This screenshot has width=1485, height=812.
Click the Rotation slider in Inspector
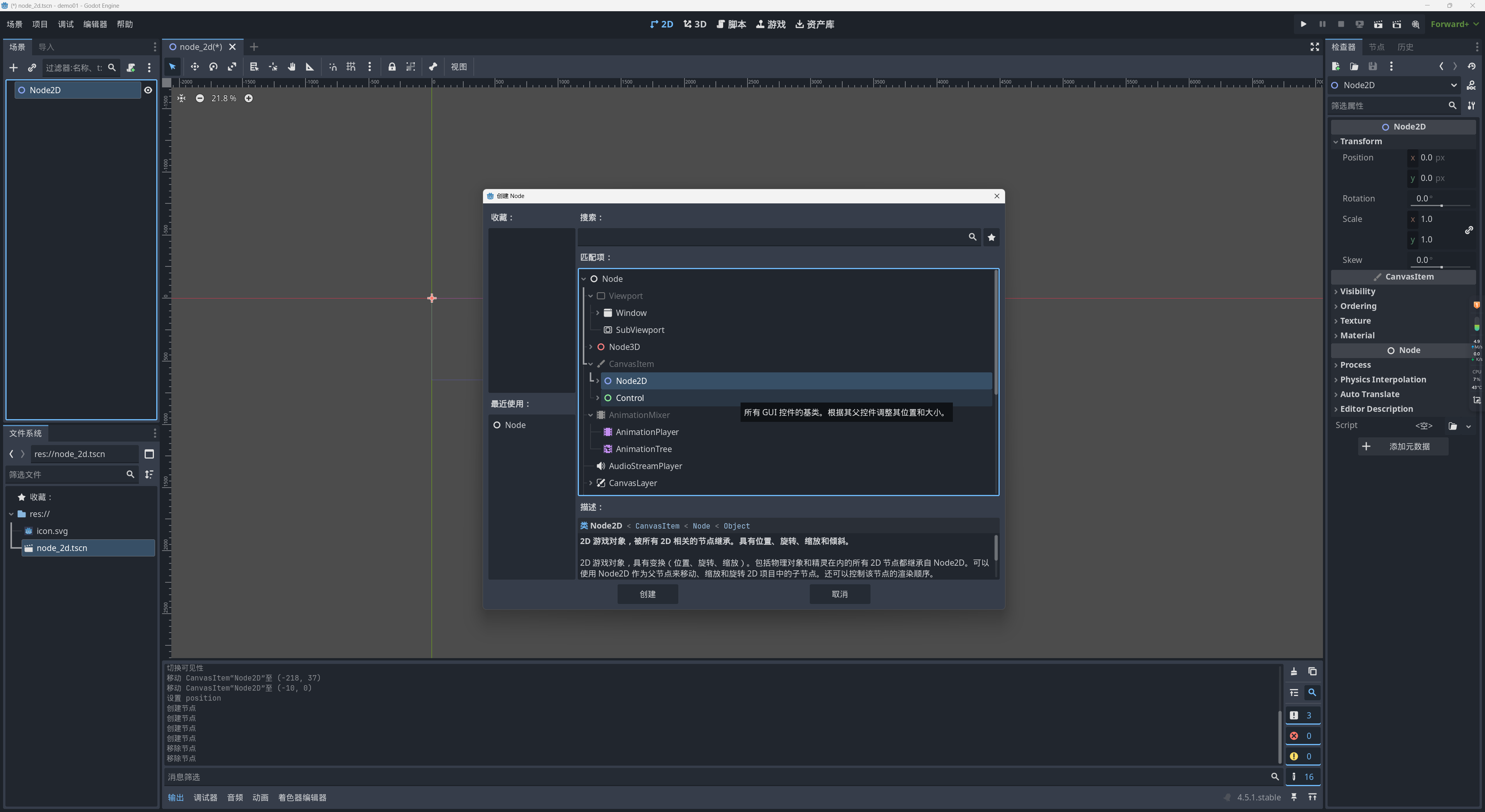coord(1441,205)
